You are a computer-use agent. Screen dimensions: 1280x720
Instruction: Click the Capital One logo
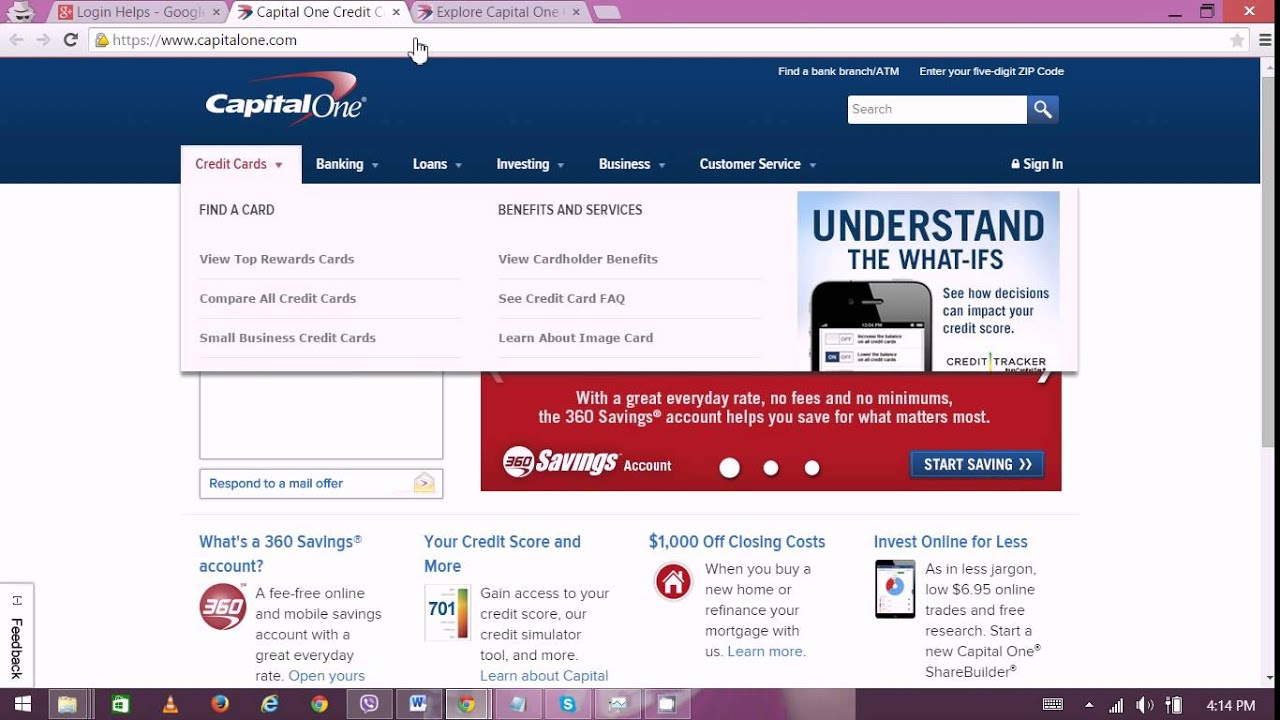click(x=286, y=98)
